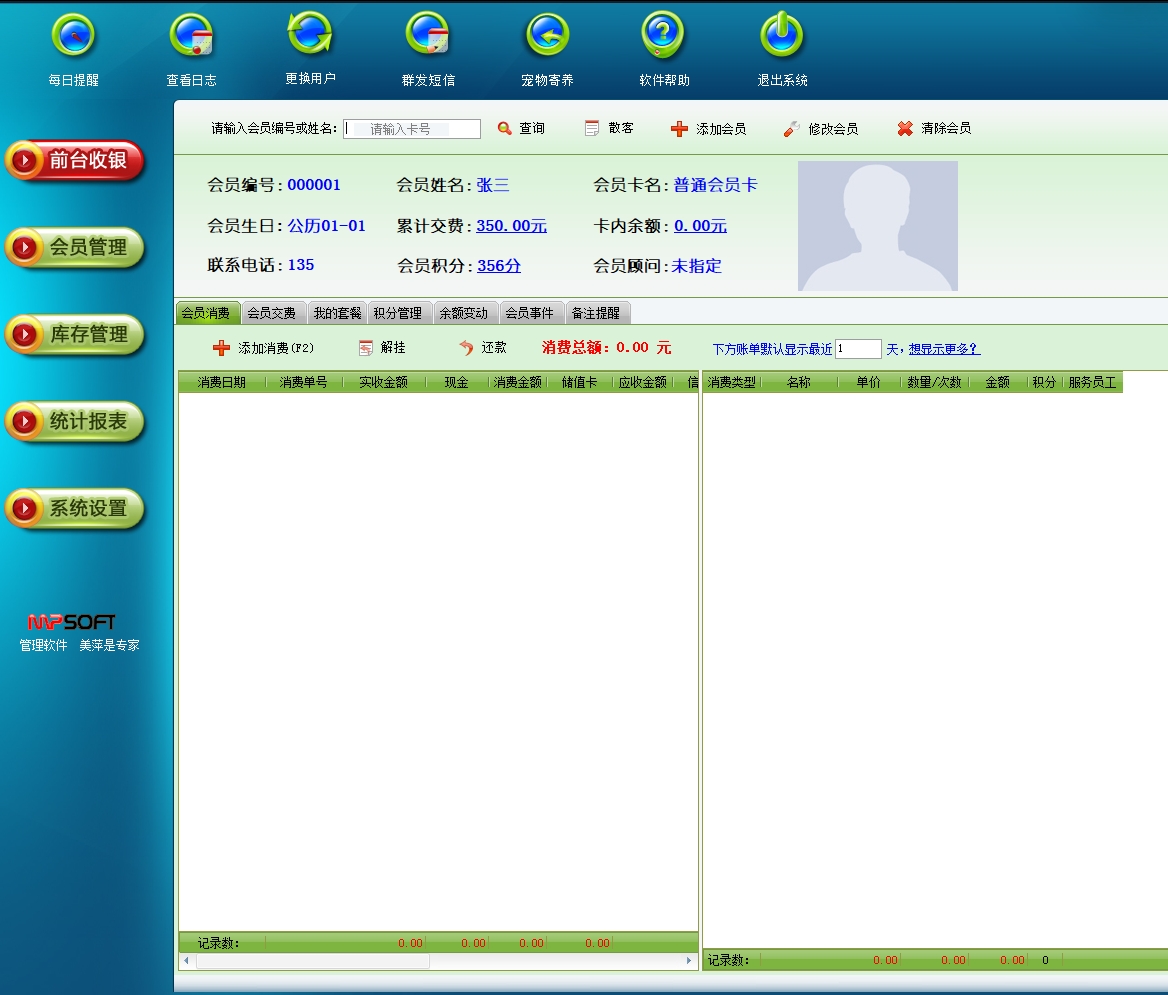Open the 每日提醒 daily reminder icon

(x=74, y=37)
